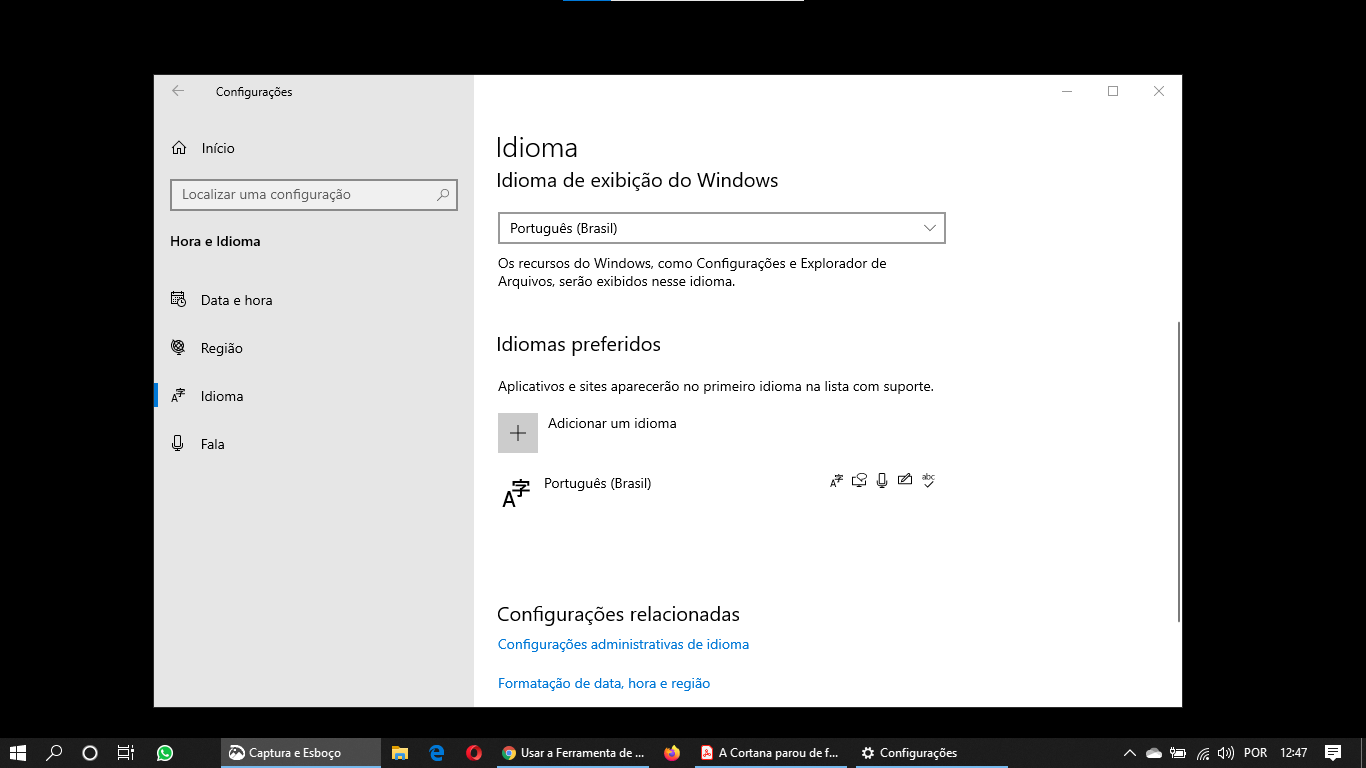This screenshot has width=1366, height=768.
Task: Focus the Localizar uma configuração field
Action: (x=313, y=195)
